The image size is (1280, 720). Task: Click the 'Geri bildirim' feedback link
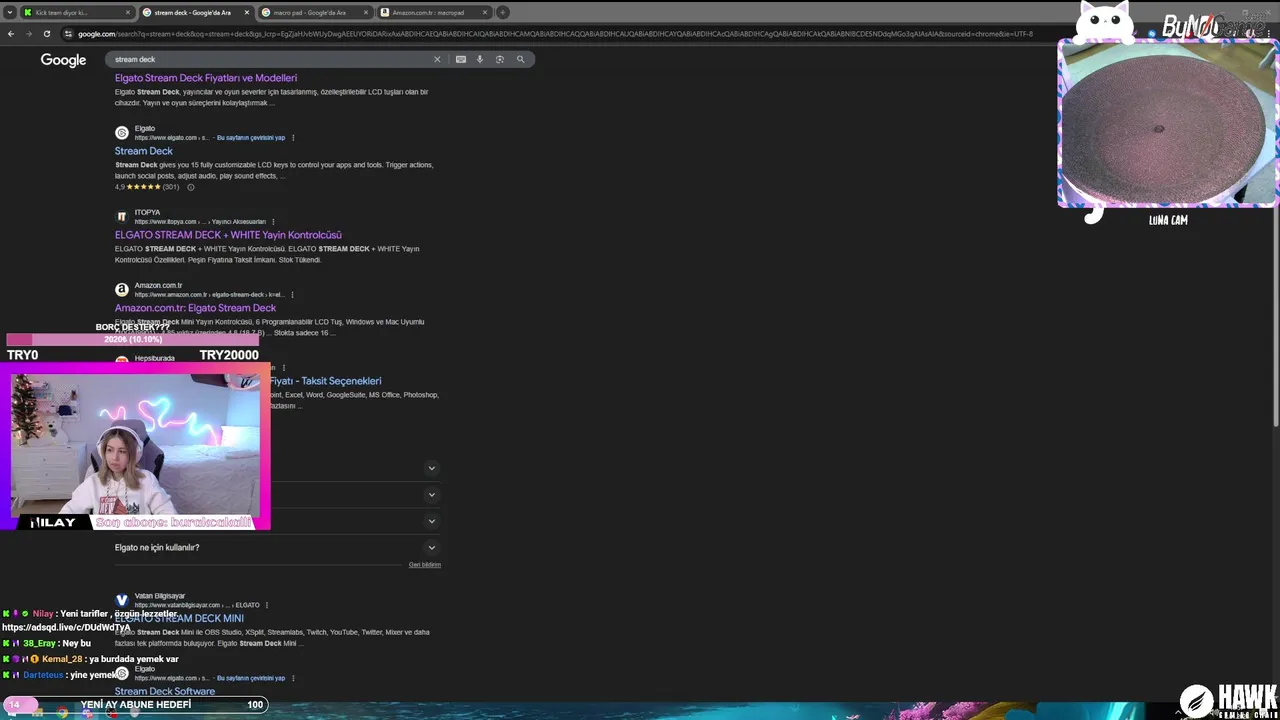(x=425, y=565)
